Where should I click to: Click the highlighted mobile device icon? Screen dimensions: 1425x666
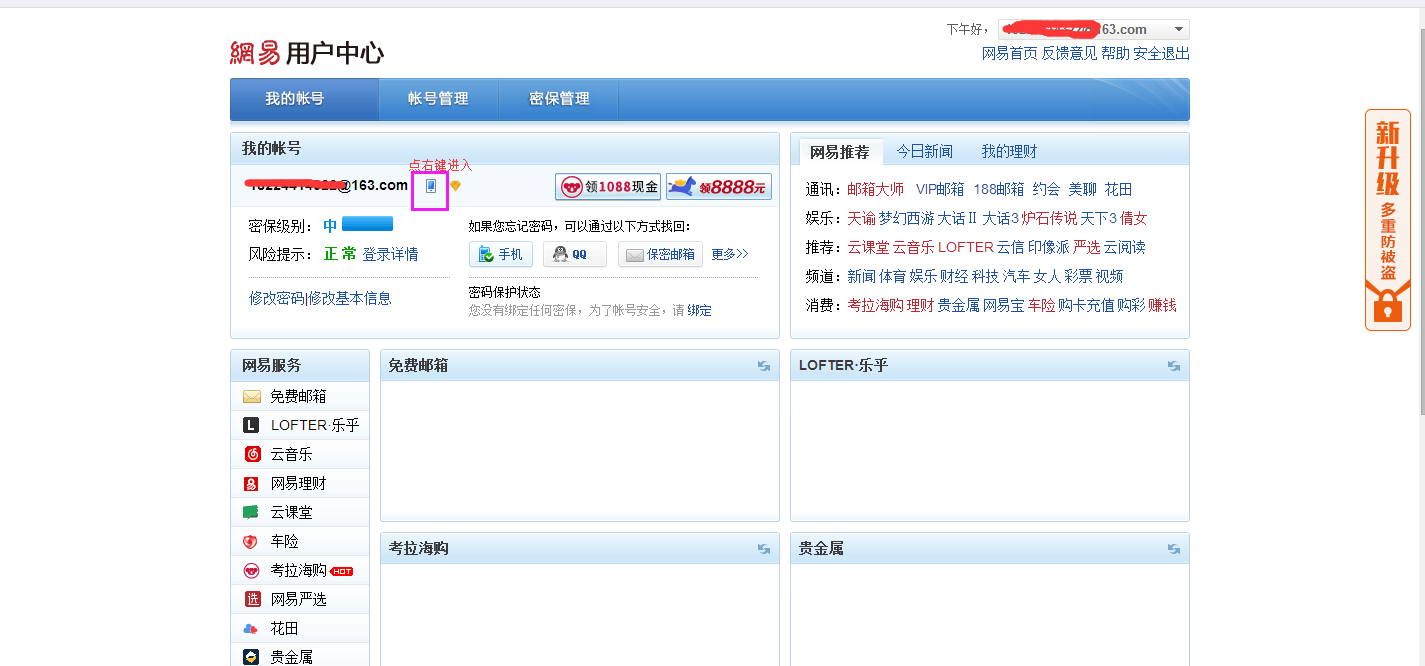[430, 187]
